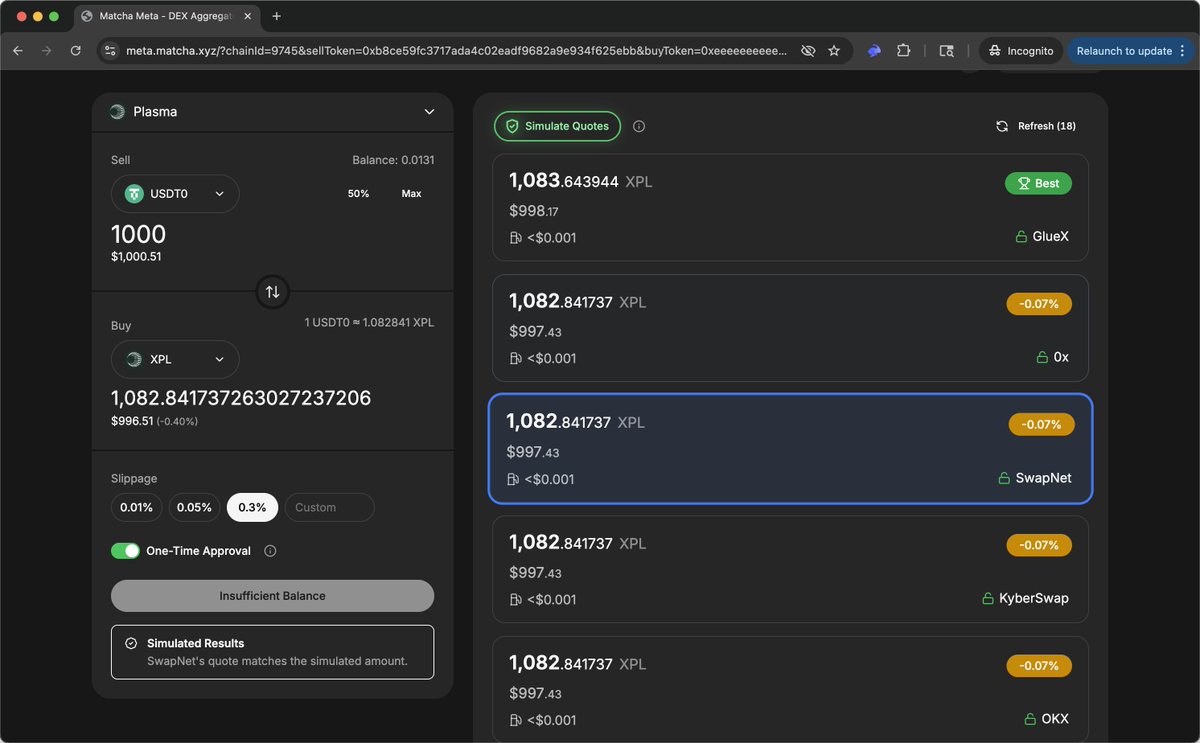Click the lock icon next to 0x
The image size is (1200, 743).
coord(1042,357)
